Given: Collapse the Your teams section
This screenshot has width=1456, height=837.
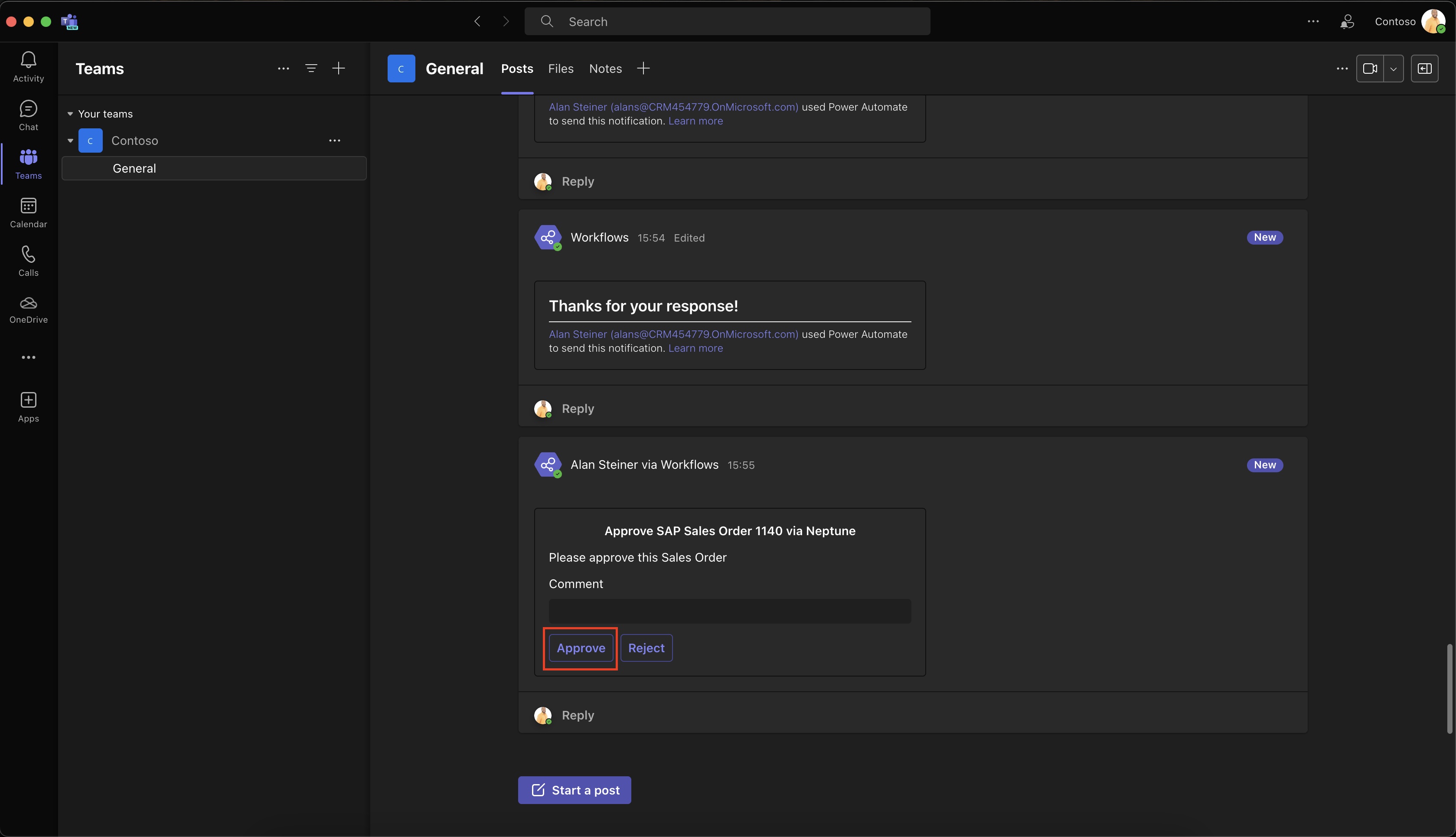Looking at the screenshot, I should (70, 114).
